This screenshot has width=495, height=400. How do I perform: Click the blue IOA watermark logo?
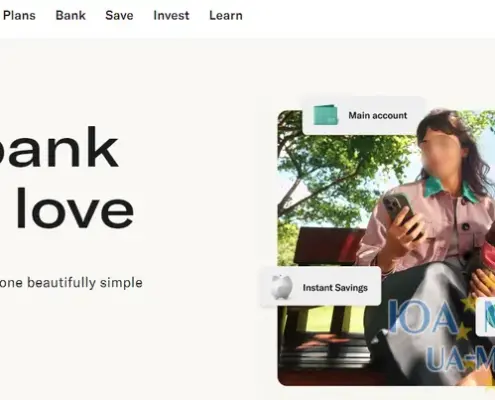tap(422, 316)
